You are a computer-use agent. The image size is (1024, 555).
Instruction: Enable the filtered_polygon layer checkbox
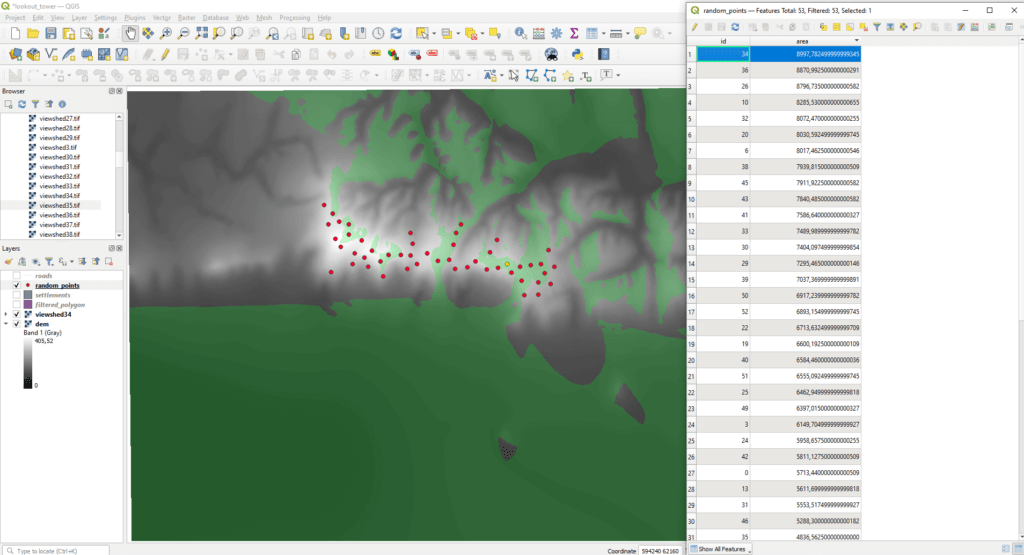pos(17,305)
